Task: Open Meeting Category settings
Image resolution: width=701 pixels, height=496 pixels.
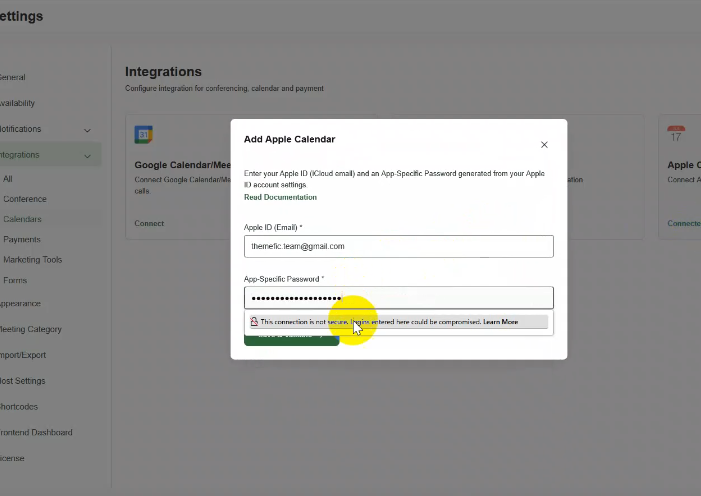Action: click(33, 329)
